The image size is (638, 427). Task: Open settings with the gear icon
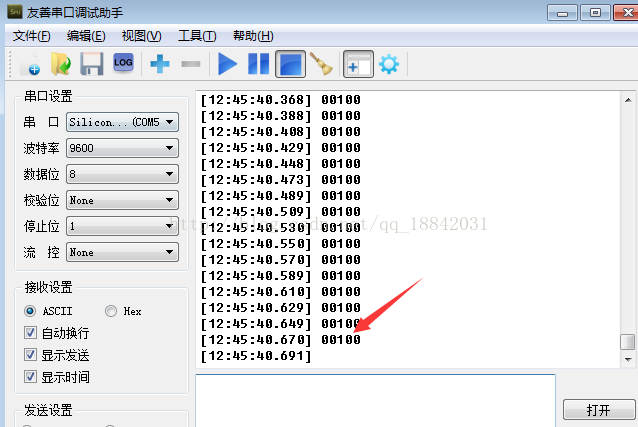389,64
